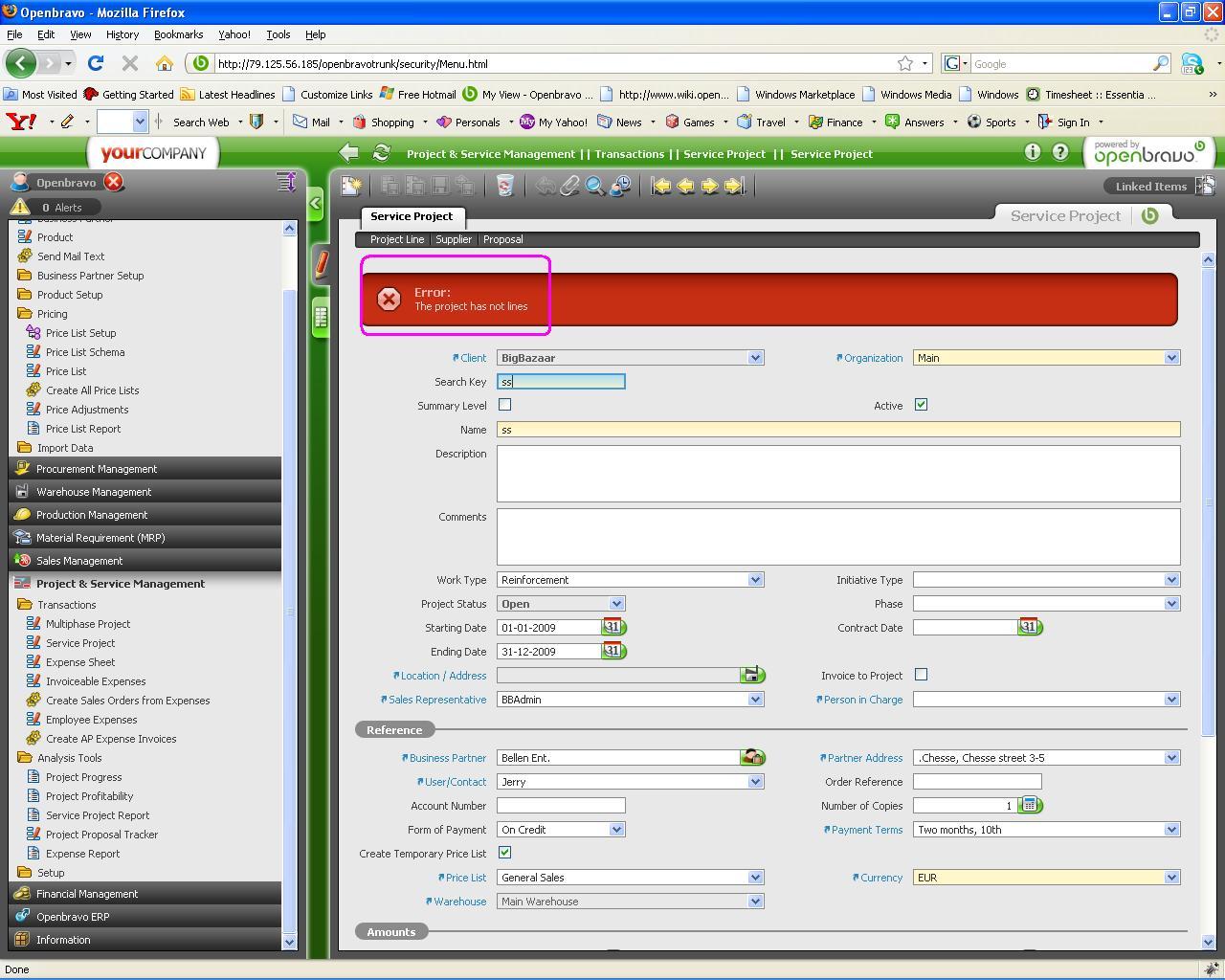The image size is (1225, 980).
Task: Uncheck the Active checkbox
Action: click(921, 405)
